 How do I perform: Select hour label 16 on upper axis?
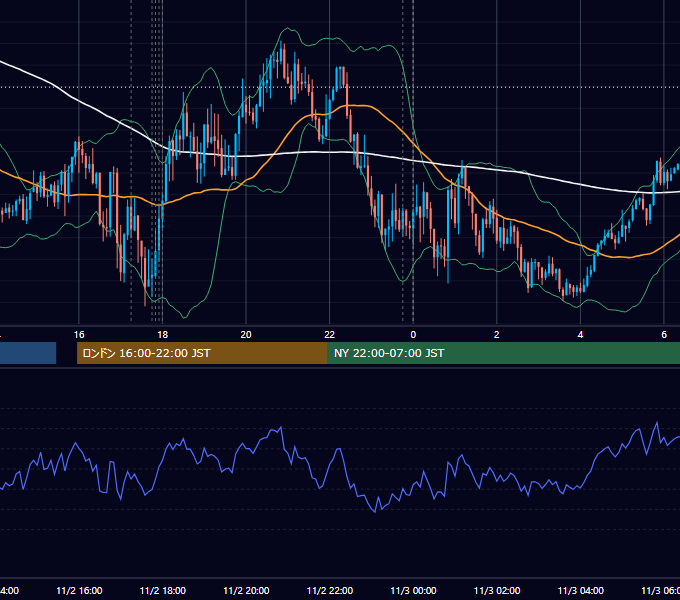79,335
